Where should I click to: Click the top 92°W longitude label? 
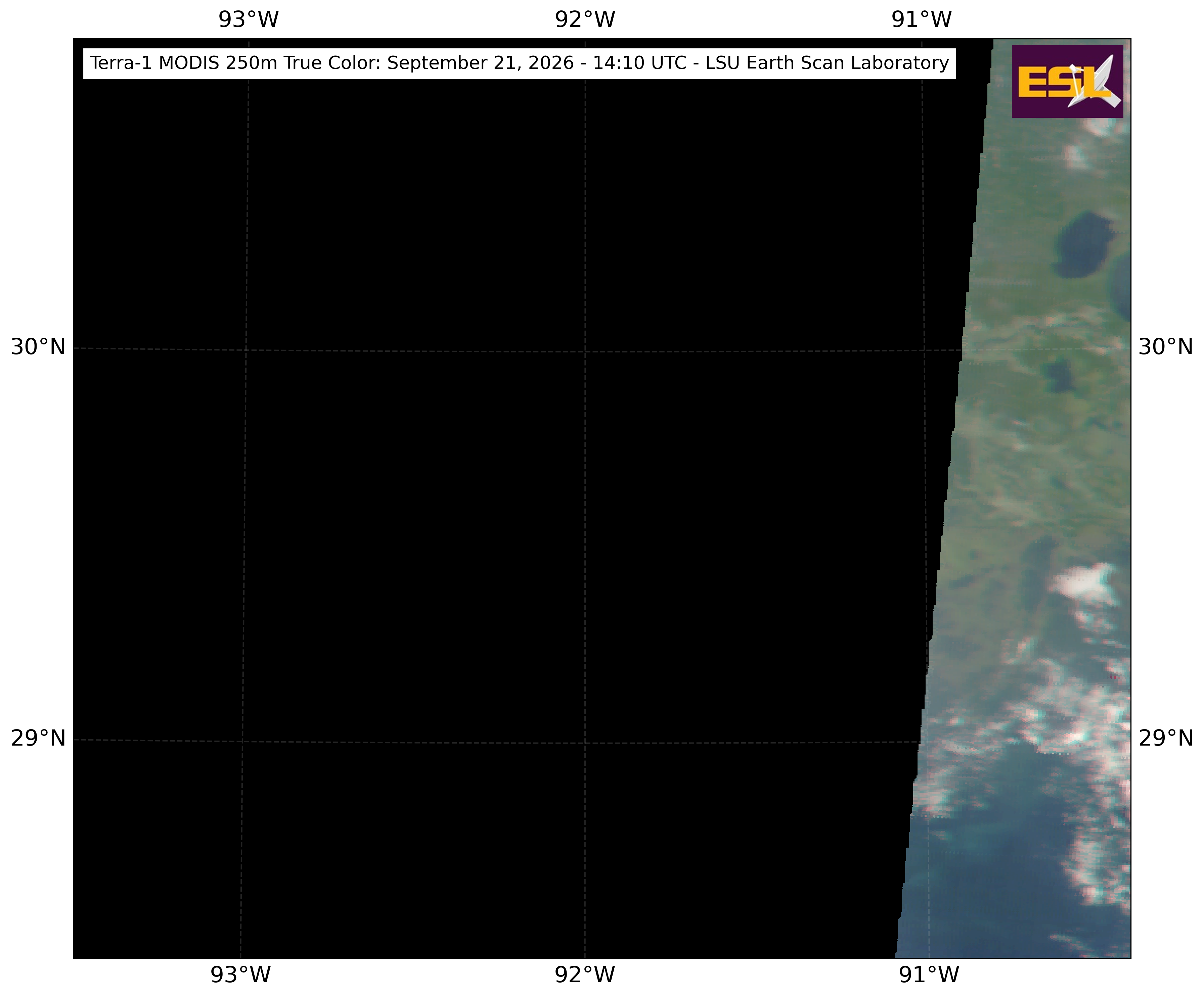[x=585, y=19]
